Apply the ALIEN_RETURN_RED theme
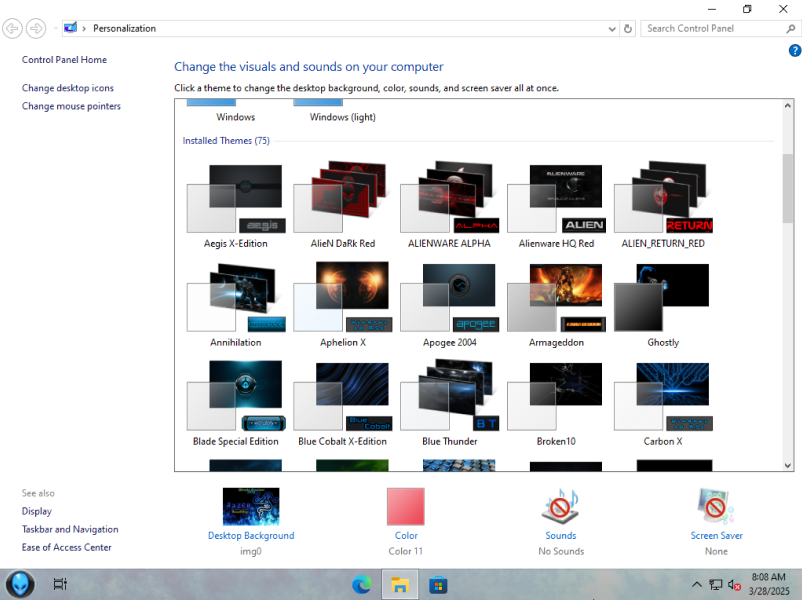This screenshot has width=802, height=600. [663, 205]
